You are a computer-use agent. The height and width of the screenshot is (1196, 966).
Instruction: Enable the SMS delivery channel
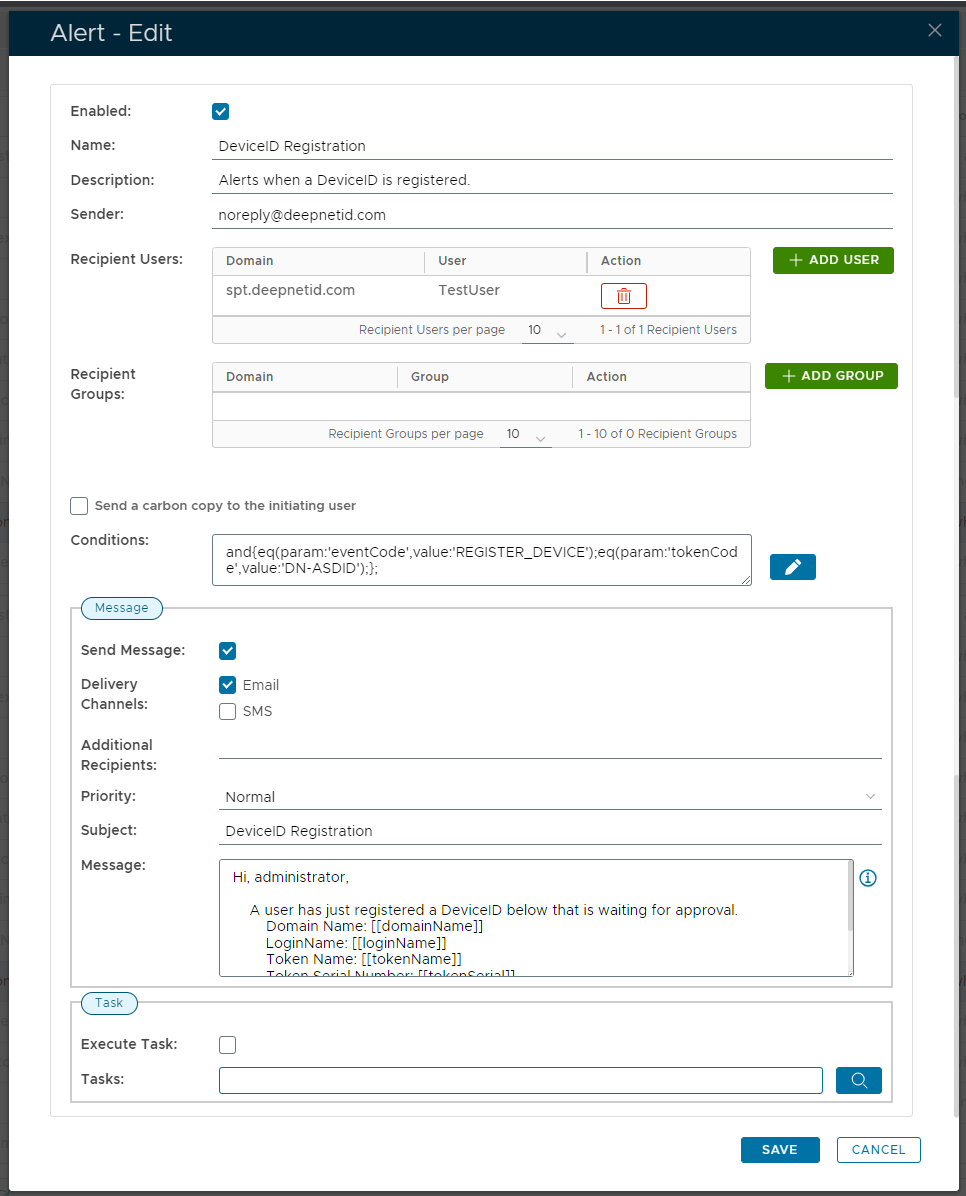[x=228, y=712]
